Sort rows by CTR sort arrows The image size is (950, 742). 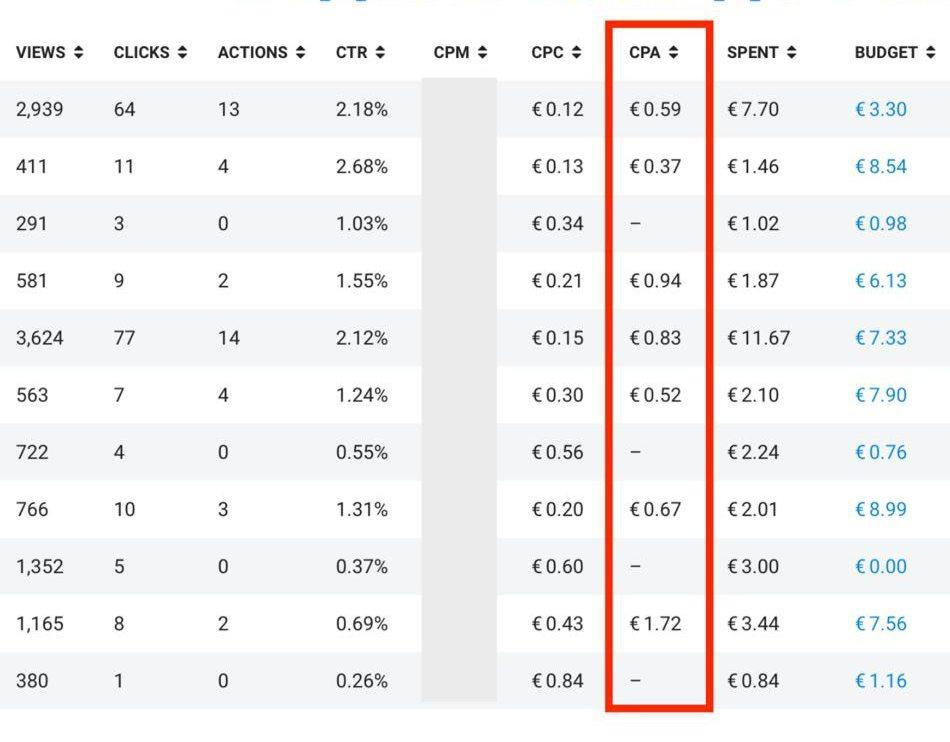coord(380,53)
